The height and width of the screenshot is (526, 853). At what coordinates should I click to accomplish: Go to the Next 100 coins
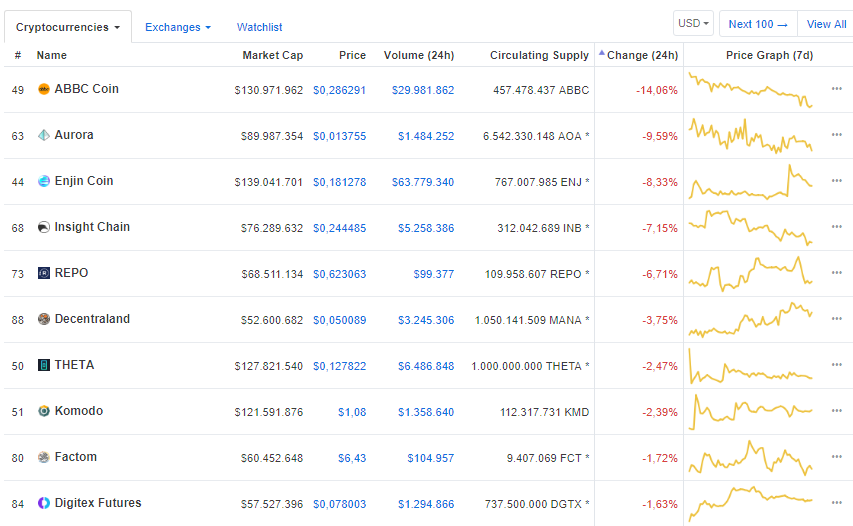758,24
